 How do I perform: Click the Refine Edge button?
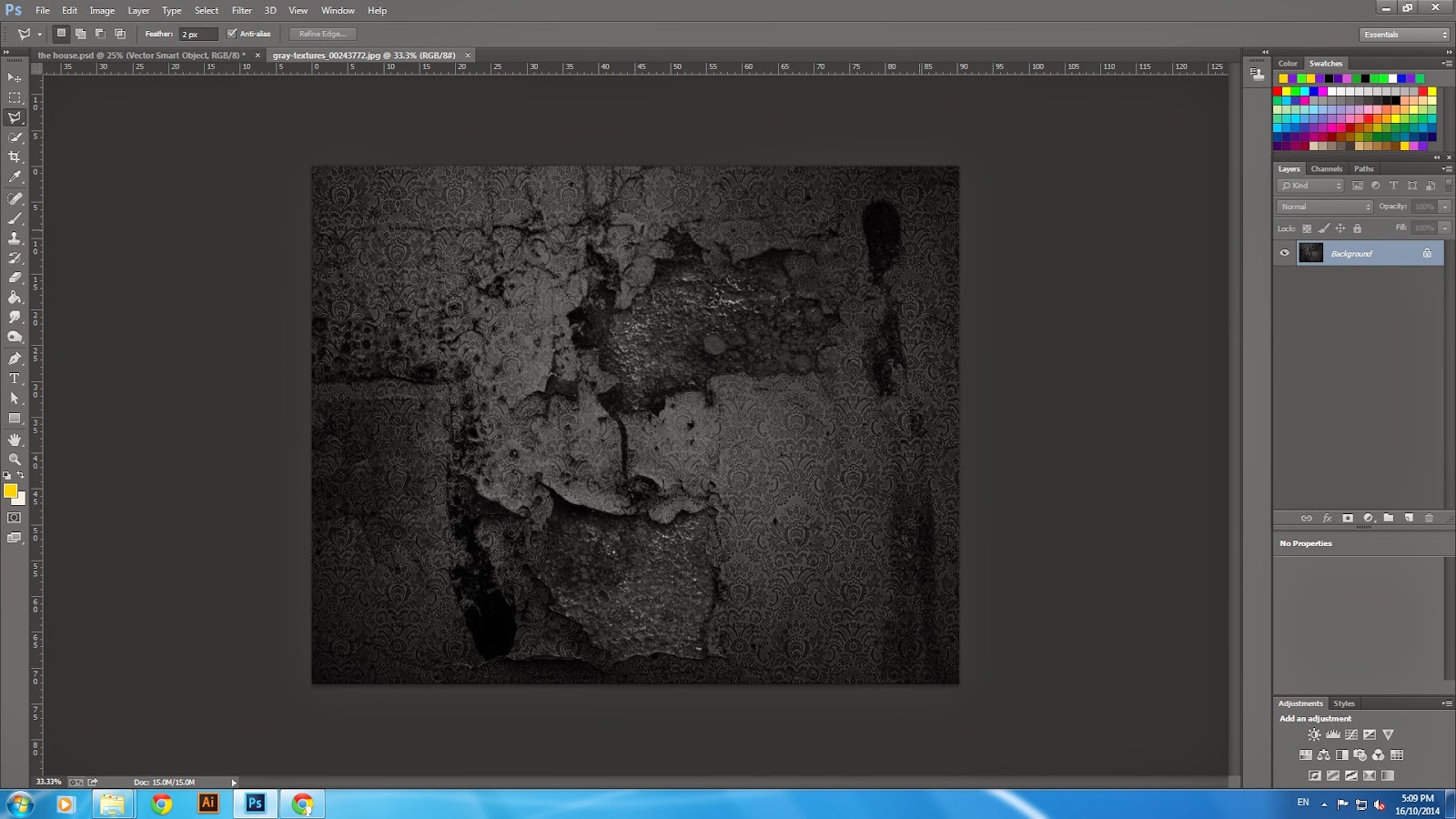click(322, 34)
